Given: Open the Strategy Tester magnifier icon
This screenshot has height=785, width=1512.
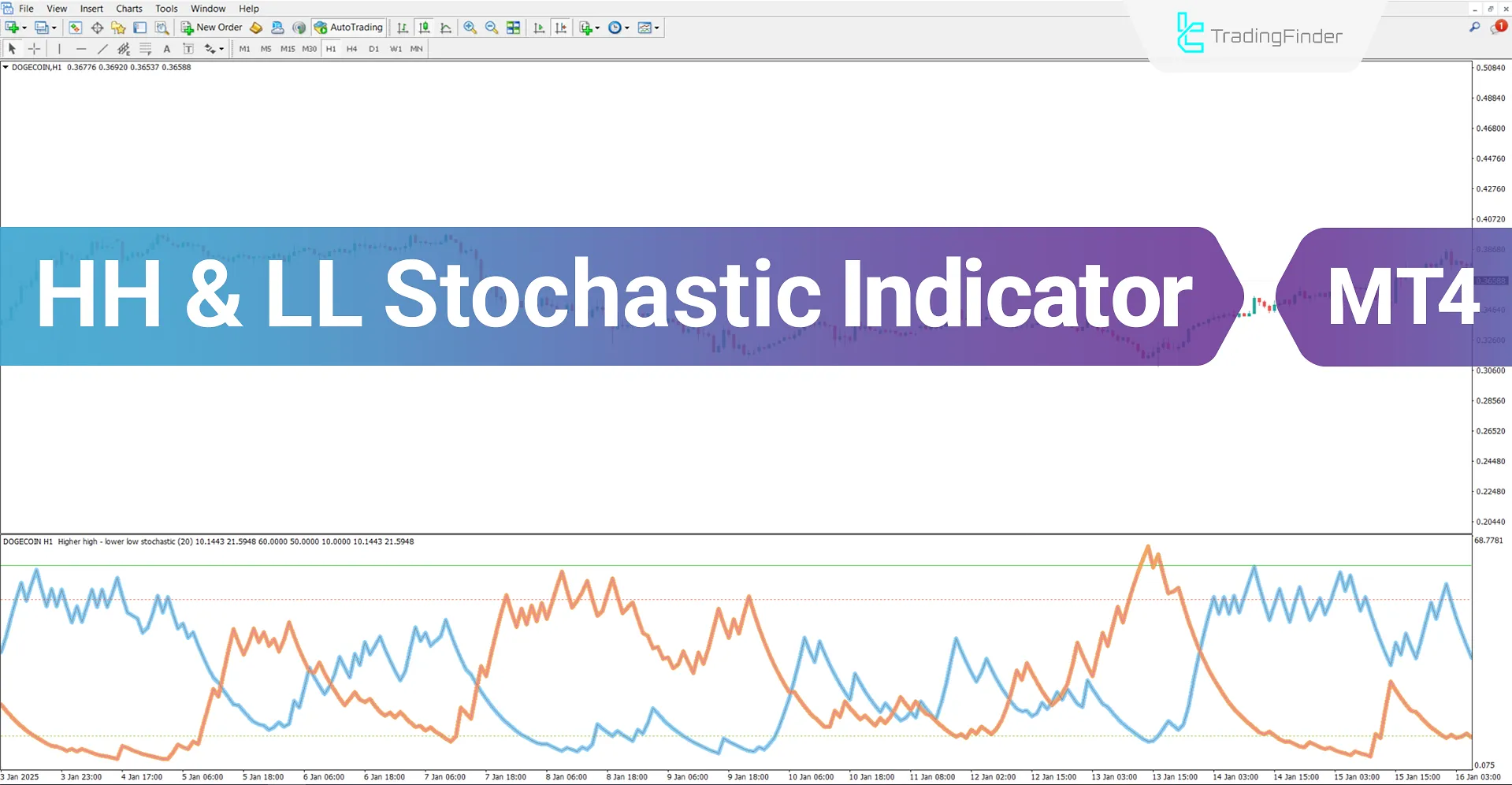Looking at the screenshot, I should [162, 28].
